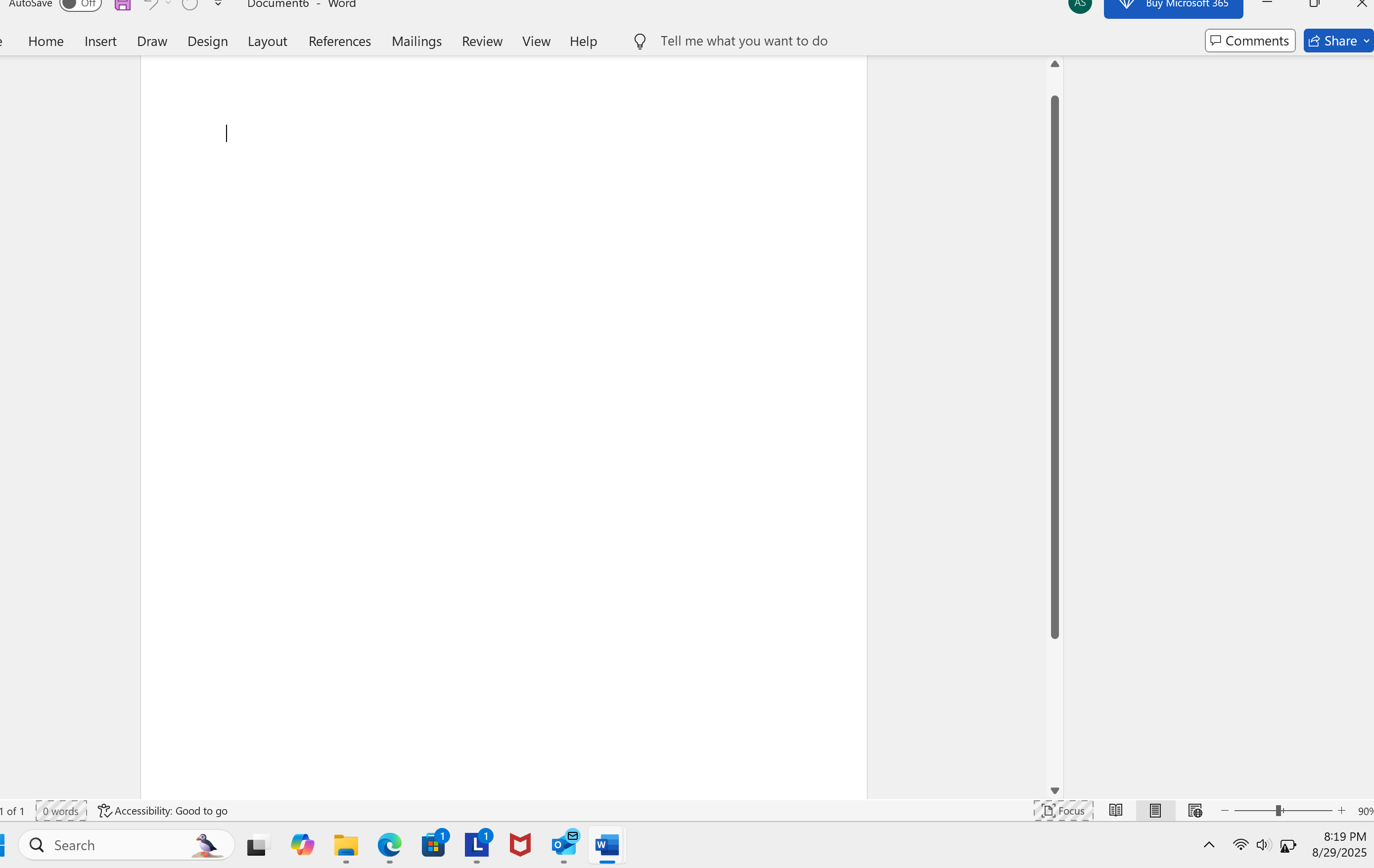
Task: Open Customize Quick Access Toolbar dropdown
Action: (218, 4)
